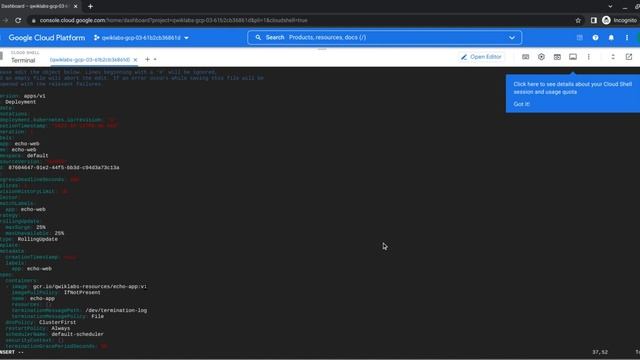Screen dimensions: 640x360
Task: Open Cloud Shell in a new window
Action: pyautogui.click(x=629, y=57)
